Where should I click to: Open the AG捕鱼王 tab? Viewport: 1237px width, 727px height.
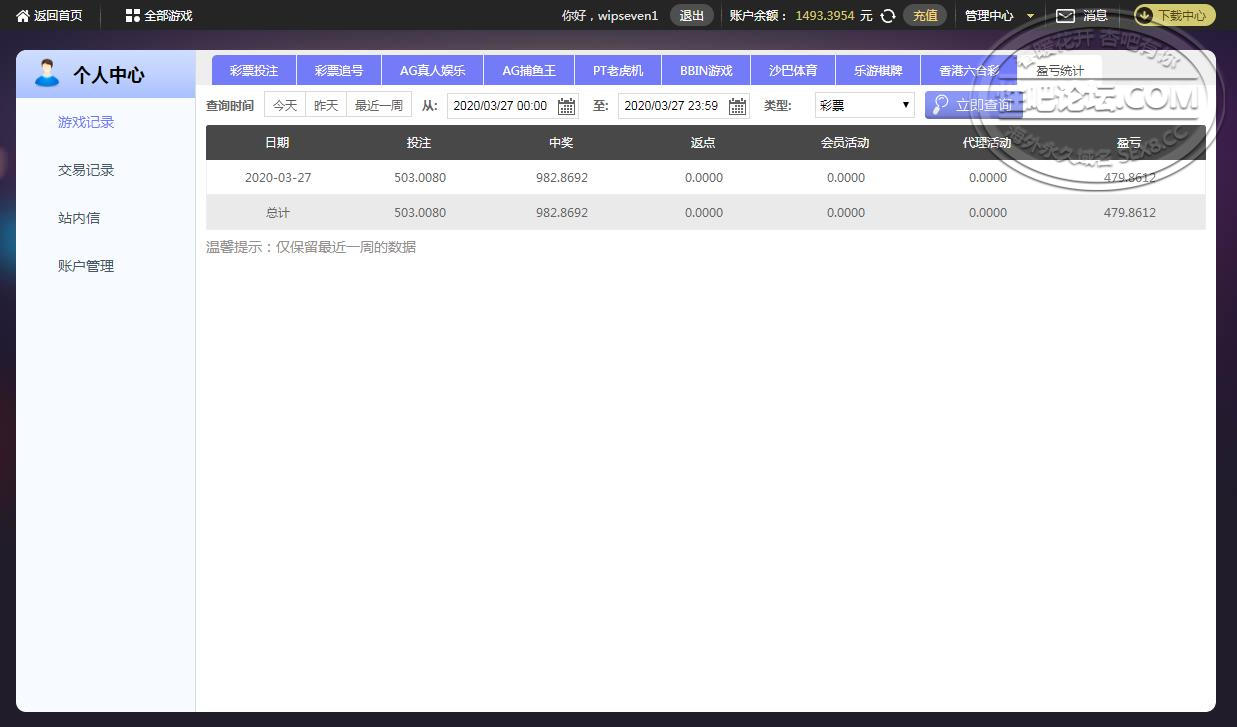pos(528,70)
